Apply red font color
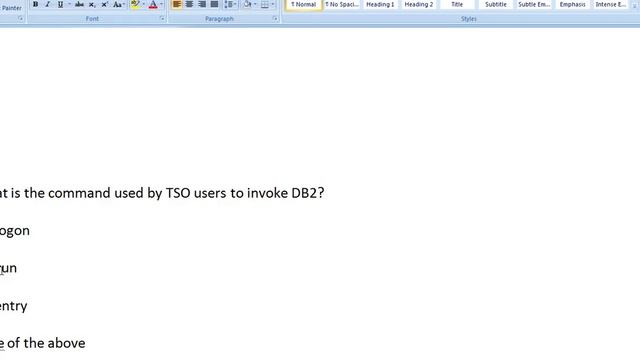Image resolution: width=640 pixels, height=360 pixels. pyautogui.click(x=153, y=4)
